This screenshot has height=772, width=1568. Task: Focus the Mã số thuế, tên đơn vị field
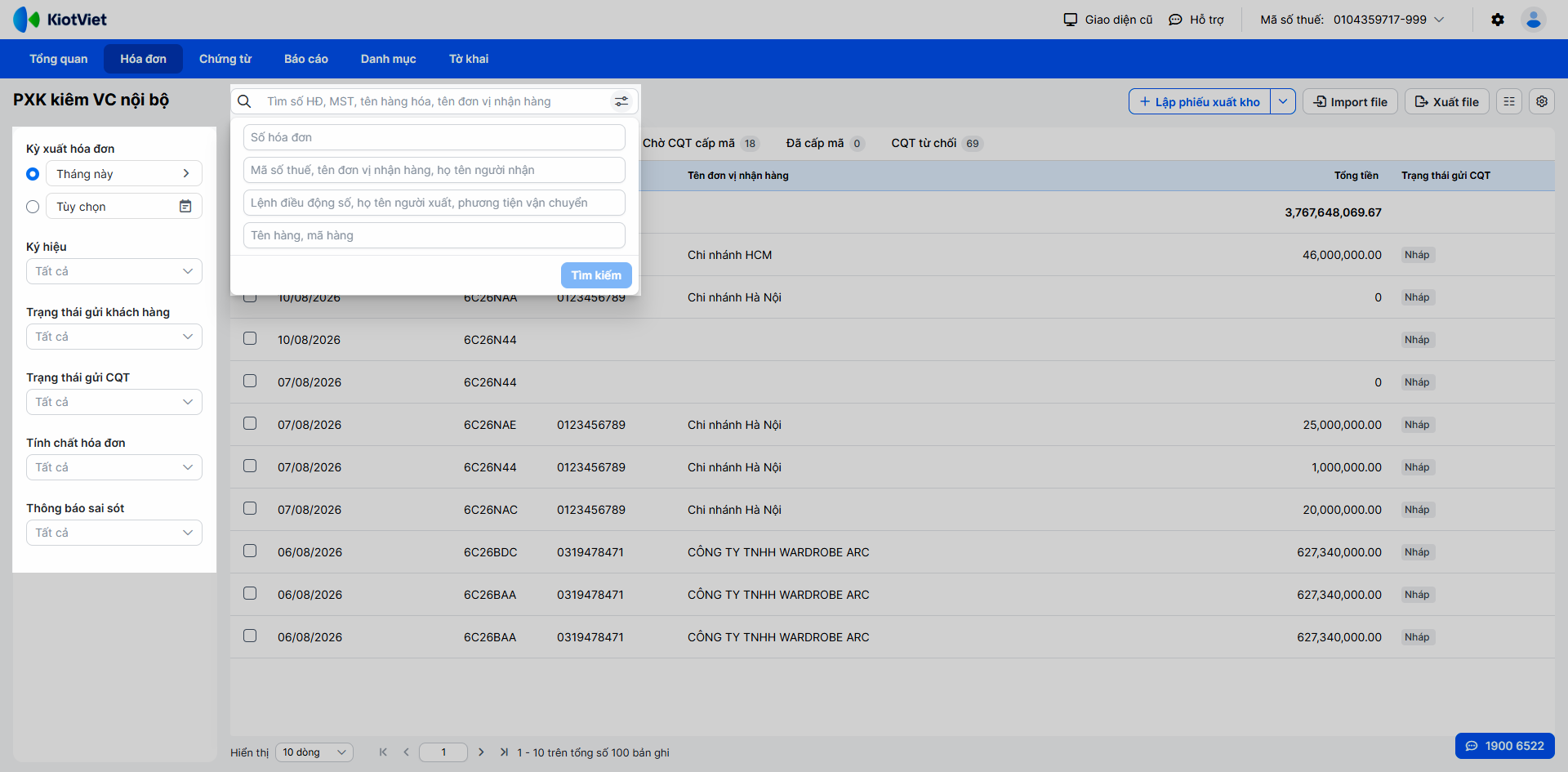coord(434,170)
